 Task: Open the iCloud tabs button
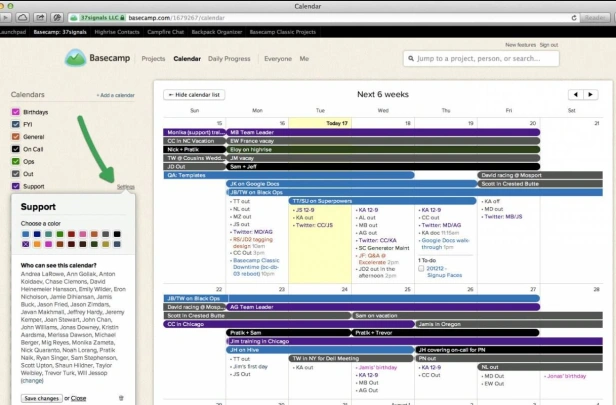tap(23, 18)
